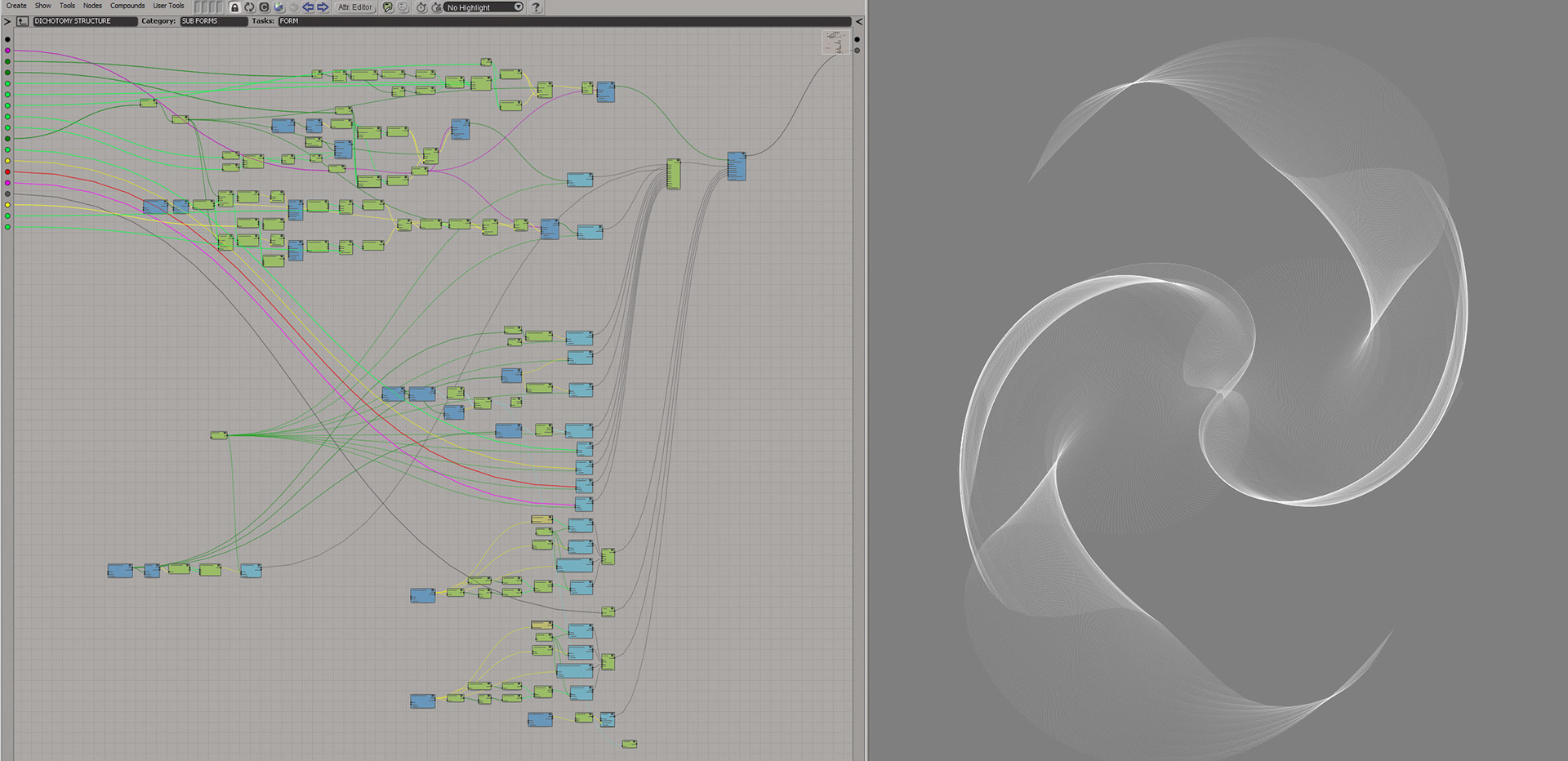Expand left panel with > arrow

pos(7,21)
